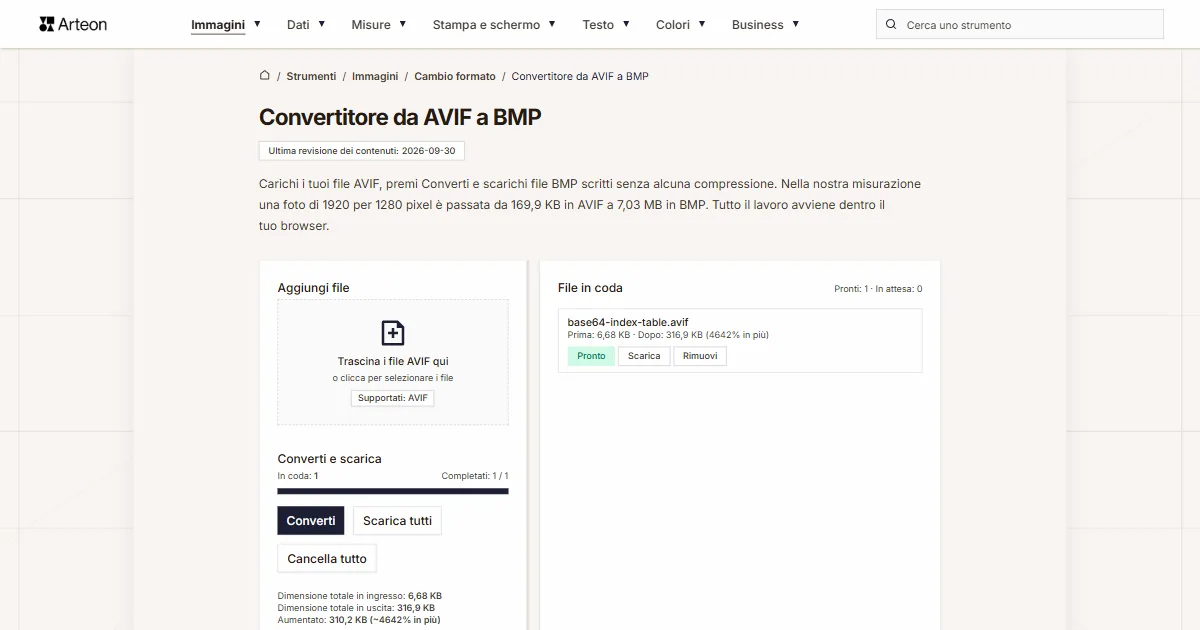Screen dimensions: 1200x630
Task: Click the Pronti: 1 · In attesa: 0 counter
Action: tap(878, 289)
